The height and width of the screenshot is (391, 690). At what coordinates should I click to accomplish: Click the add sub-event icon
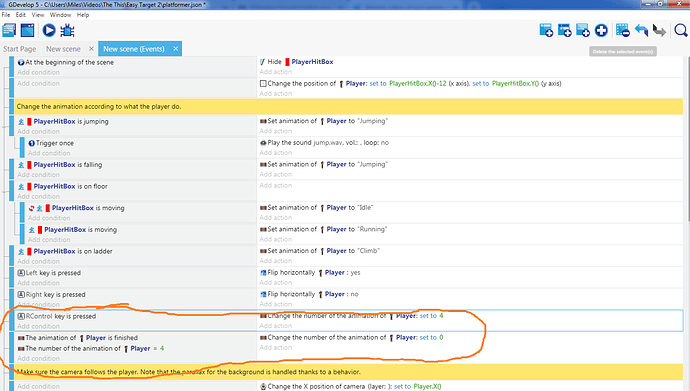click(x=565, y=30)
